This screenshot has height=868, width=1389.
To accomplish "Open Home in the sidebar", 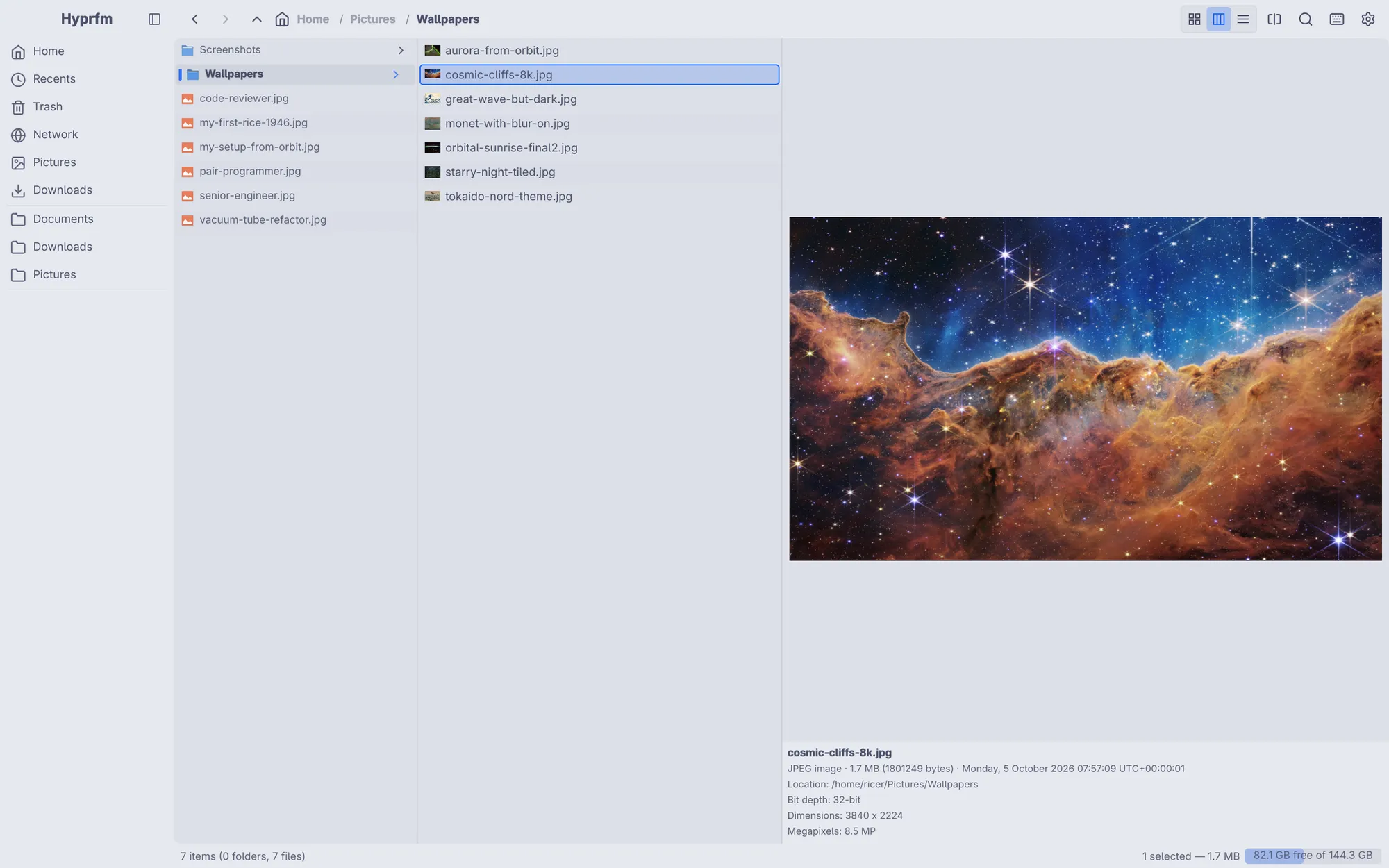I will pyautogui.click(x=87, y=51).
